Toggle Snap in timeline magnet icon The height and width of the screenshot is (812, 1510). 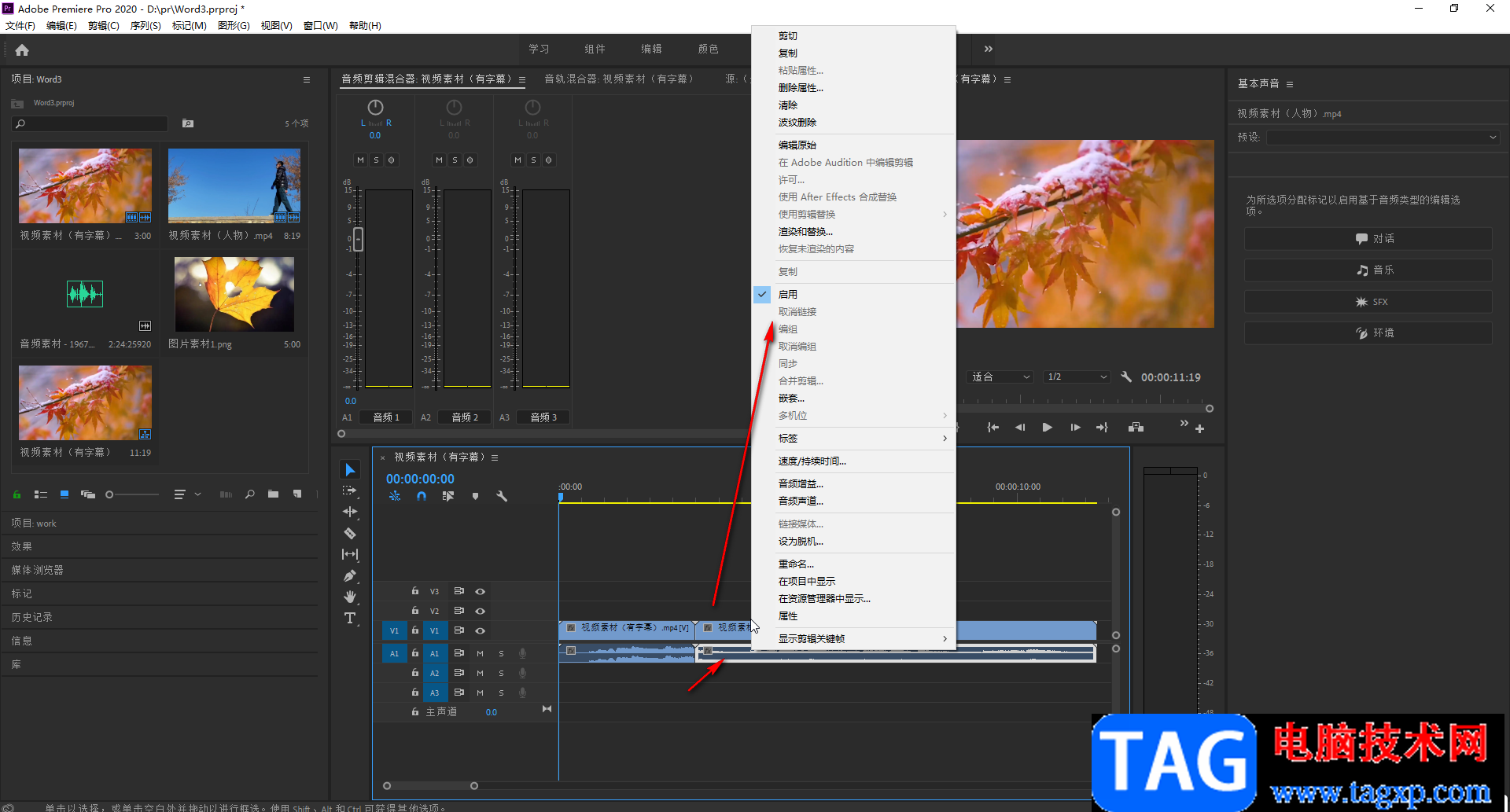pyautogui.click(x=422, y=497)
